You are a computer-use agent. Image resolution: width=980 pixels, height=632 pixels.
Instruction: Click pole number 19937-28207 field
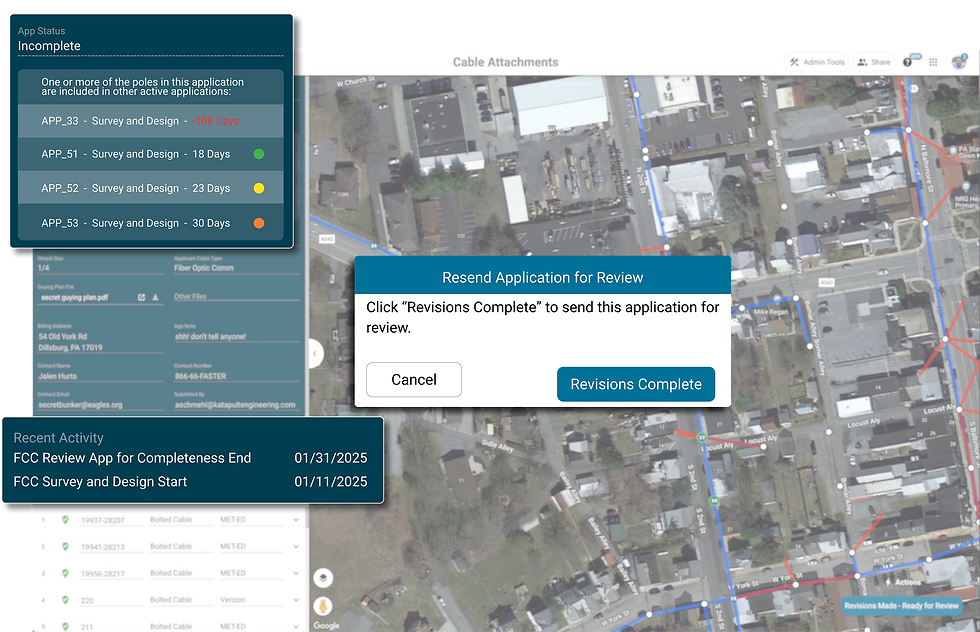tap(111, 520)
